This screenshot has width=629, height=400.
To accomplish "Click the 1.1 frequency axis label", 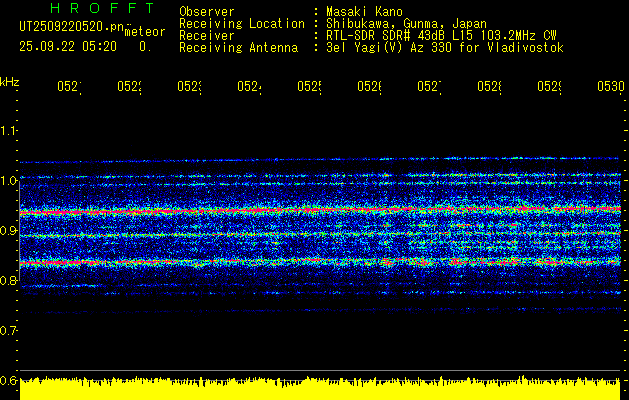I will click(8, 130).
